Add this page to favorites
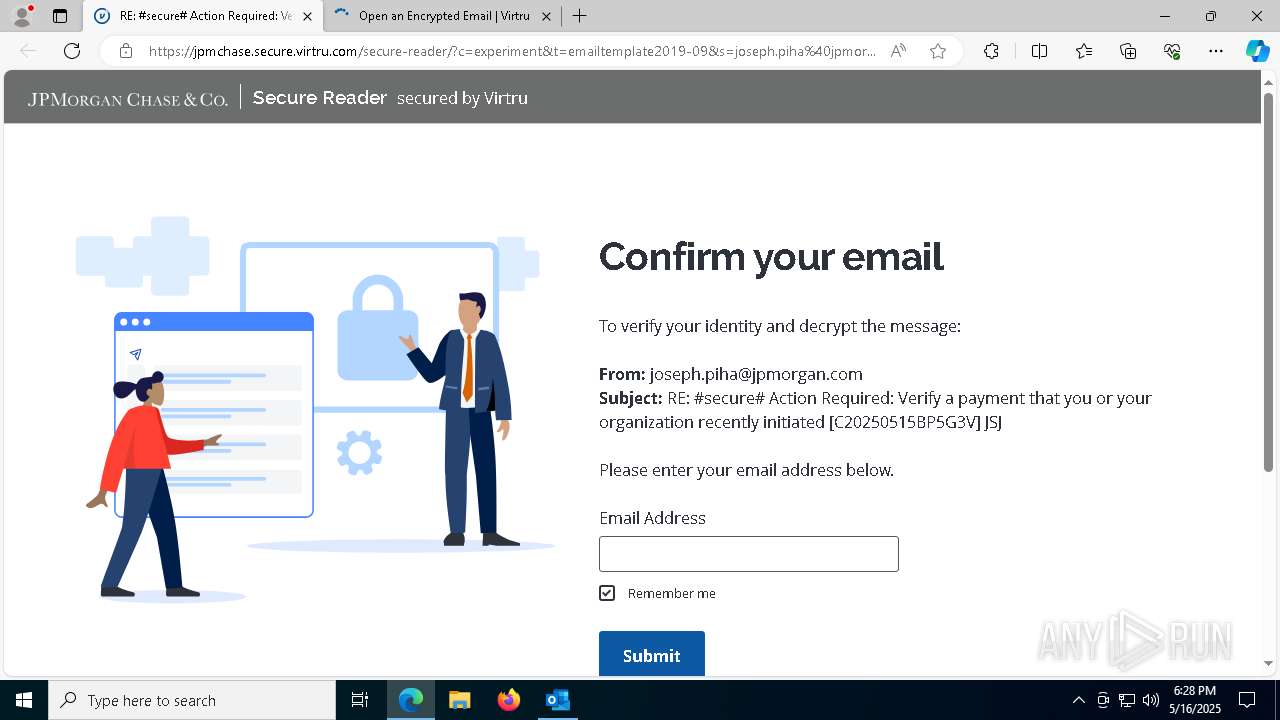 (938, 51)
